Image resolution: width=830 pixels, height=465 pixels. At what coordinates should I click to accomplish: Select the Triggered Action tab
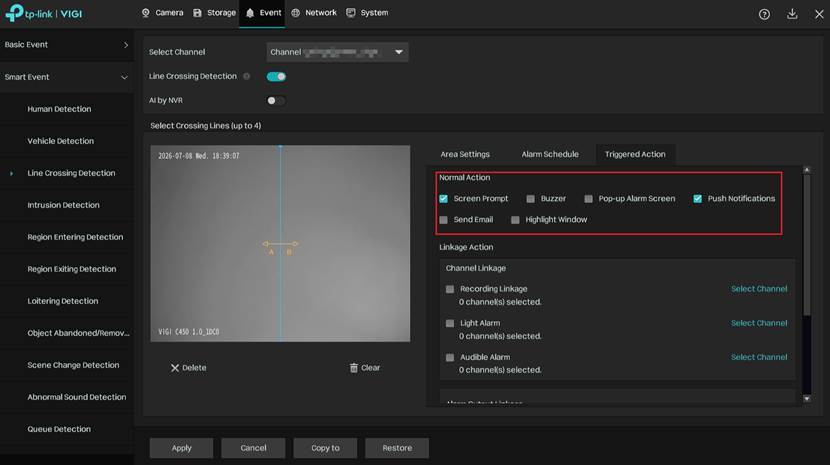[x=635, y=154]
